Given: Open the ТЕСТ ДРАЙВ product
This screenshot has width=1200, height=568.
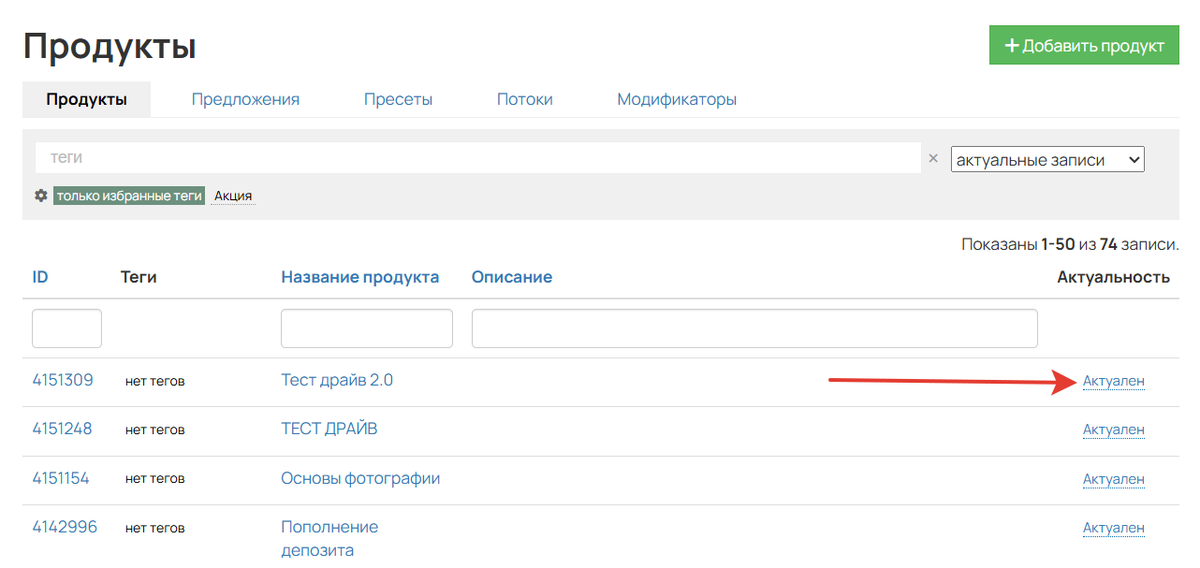Looking at the screenshot, I should click(329, 429).
